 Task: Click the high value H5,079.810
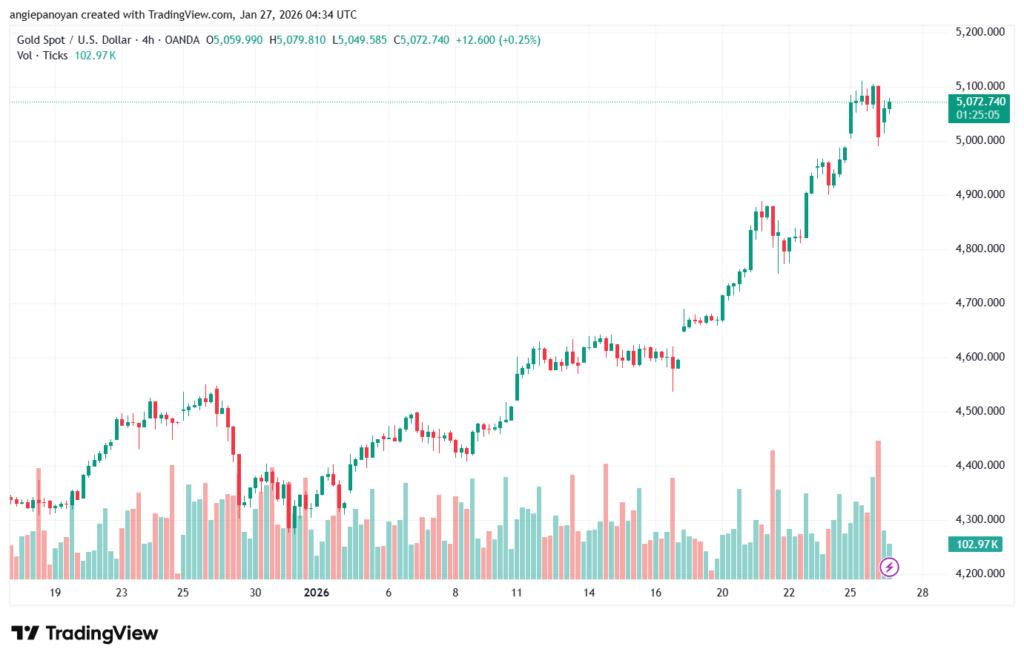point(298,40)
